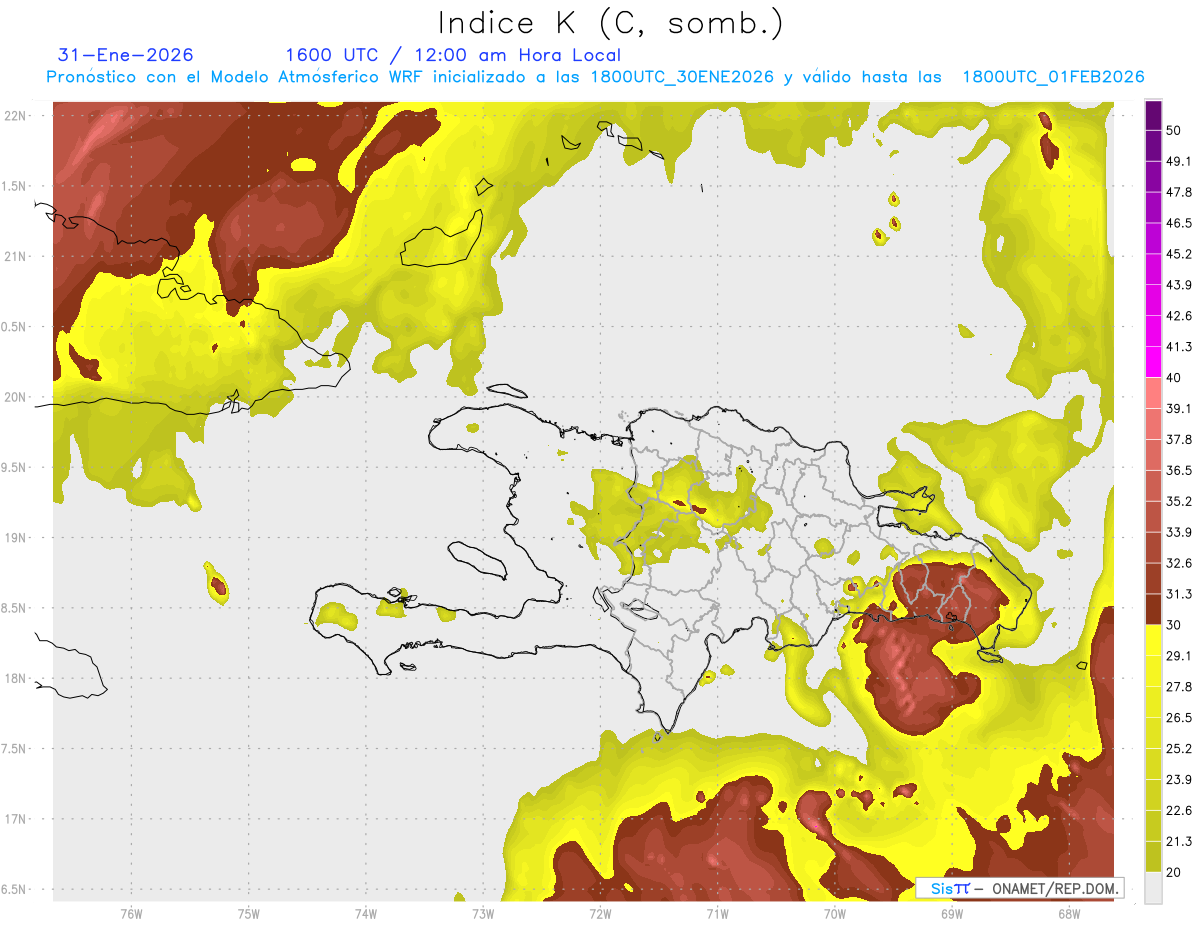This screenshot has height=927, width=1200.
Task: Click the "21.3" color bar label
Action: pyautogui.click(x=1178, y=841)
